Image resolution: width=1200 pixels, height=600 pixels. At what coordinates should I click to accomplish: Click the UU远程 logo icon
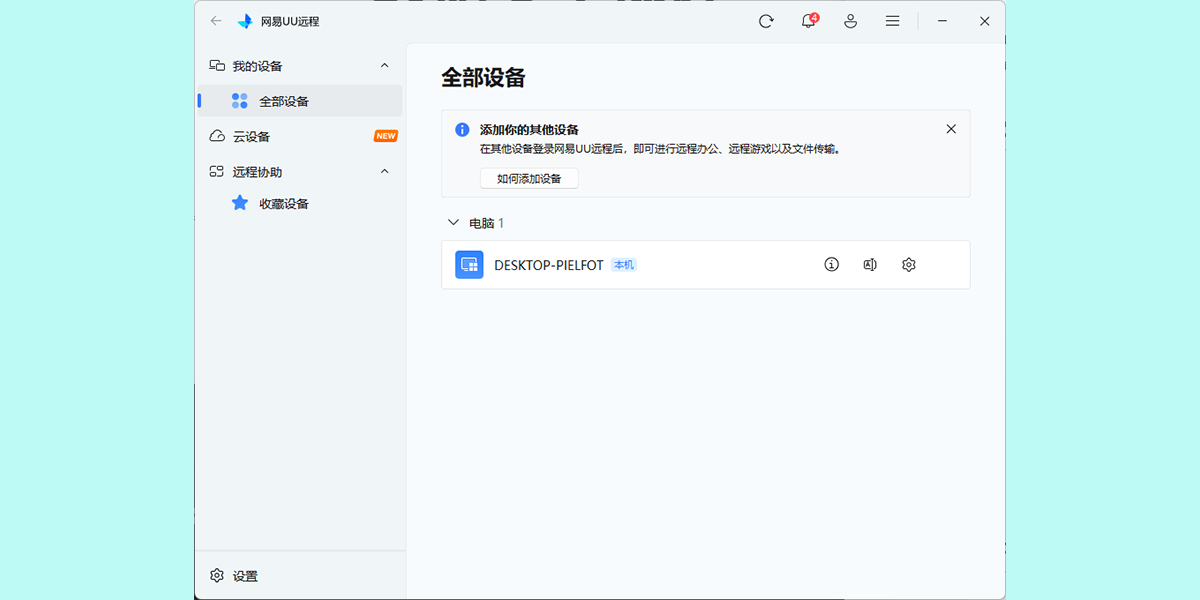[243, 20]
